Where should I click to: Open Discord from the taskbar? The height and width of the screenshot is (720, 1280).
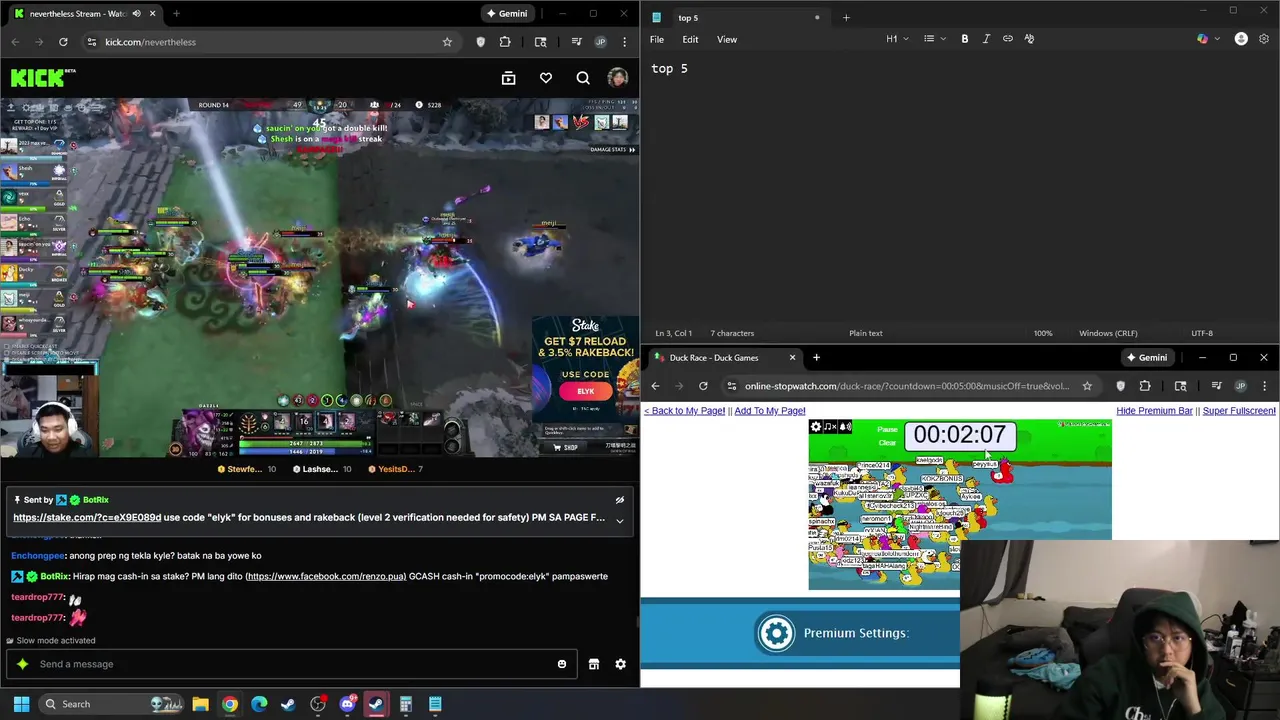[x=347, y=704]
